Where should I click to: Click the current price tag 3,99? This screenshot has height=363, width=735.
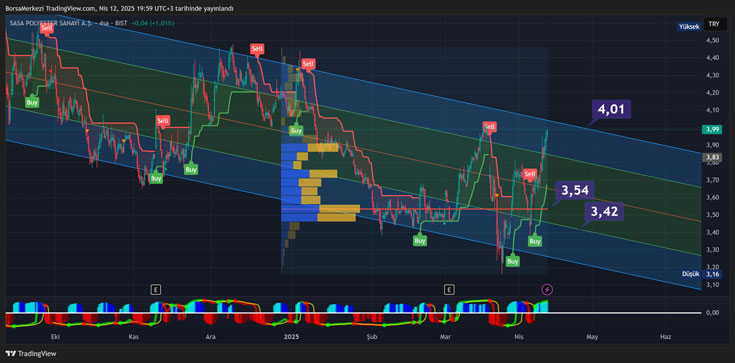[x=712, y=129]
